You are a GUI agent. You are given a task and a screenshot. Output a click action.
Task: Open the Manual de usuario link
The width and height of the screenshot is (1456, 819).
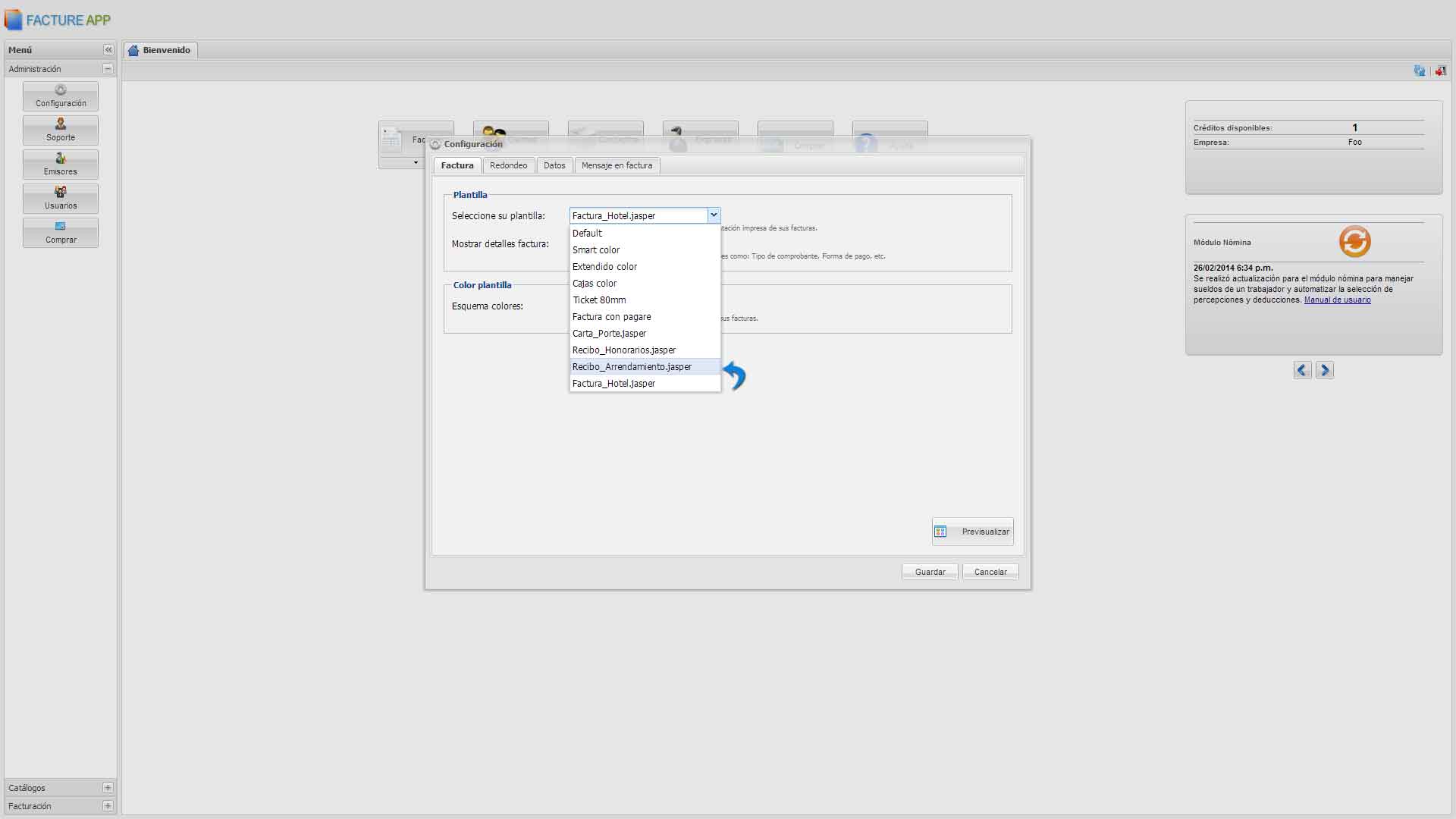1337,300
